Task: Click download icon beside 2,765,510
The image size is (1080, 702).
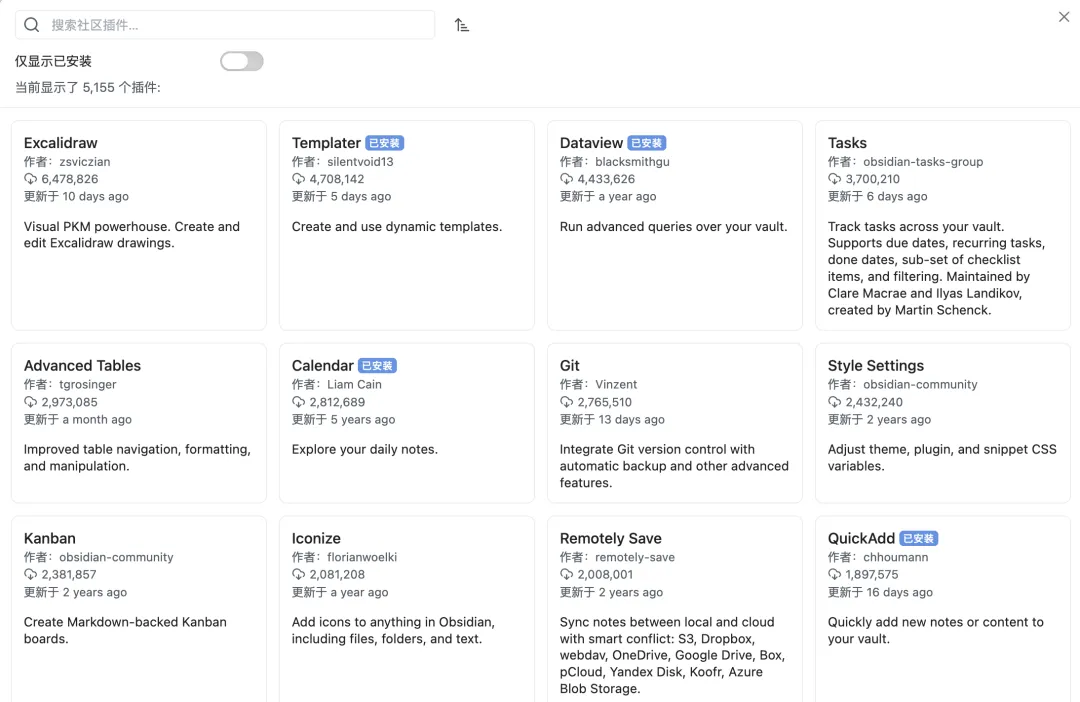Action: 566,402
